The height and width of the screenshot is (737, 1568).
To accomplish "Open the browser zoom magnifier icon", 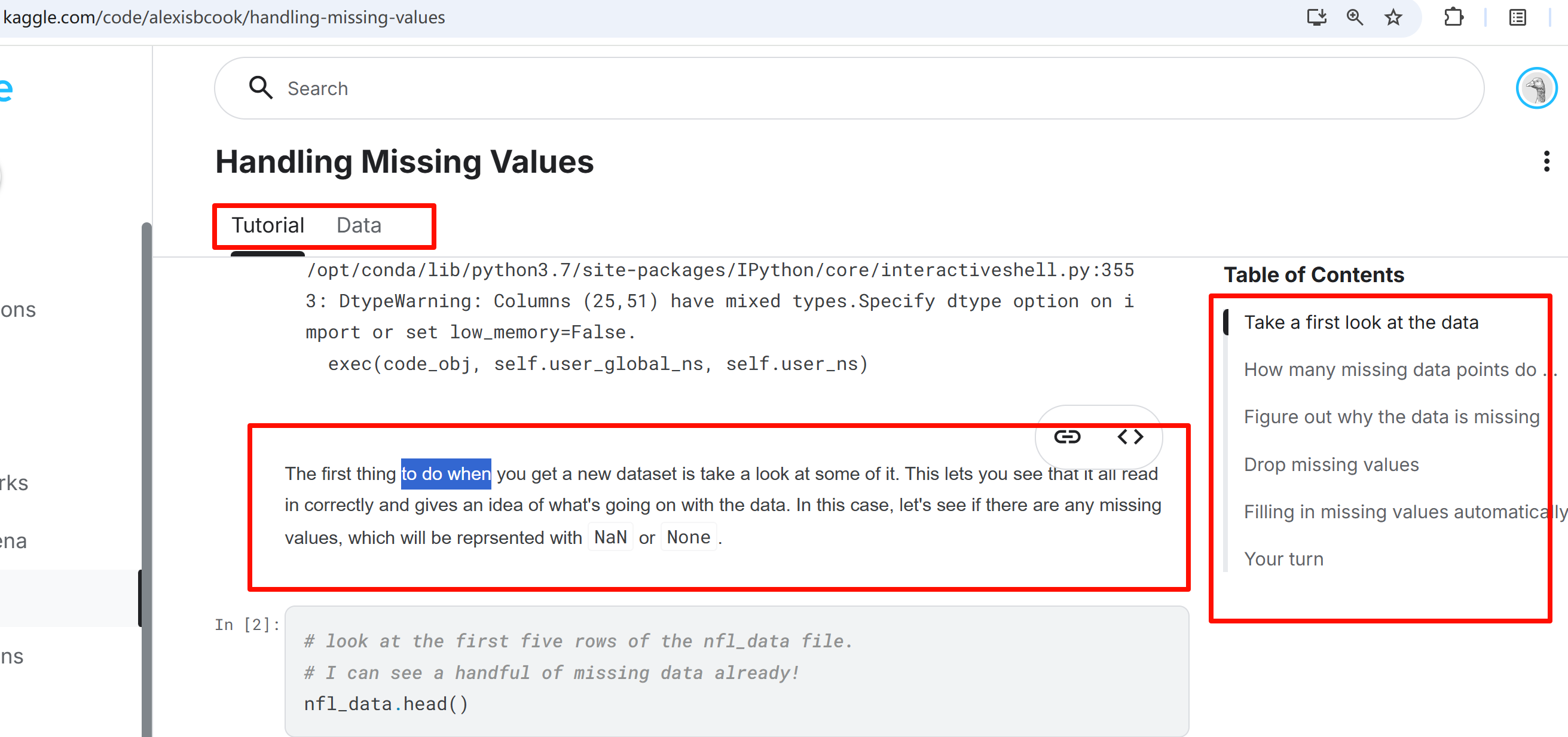I will tap(1355, 17).
